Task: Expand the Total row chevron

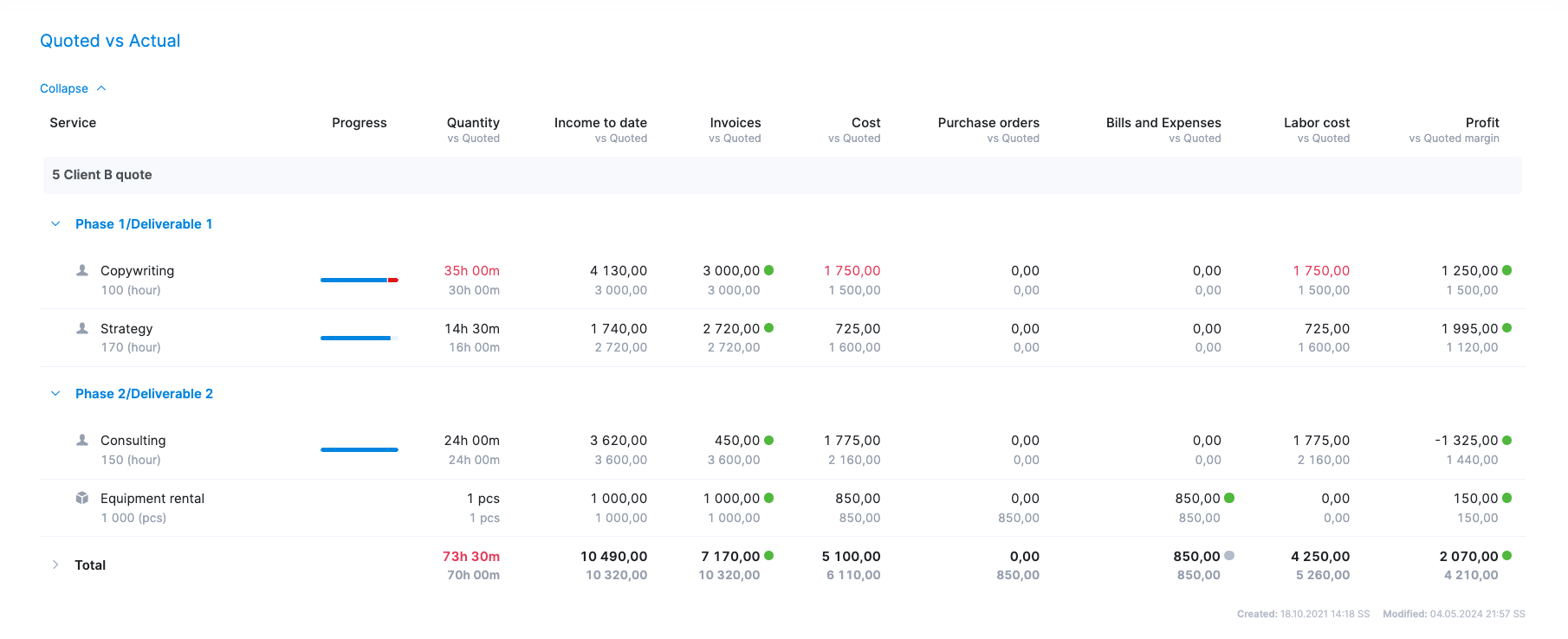Action: [x=55, y=565]
